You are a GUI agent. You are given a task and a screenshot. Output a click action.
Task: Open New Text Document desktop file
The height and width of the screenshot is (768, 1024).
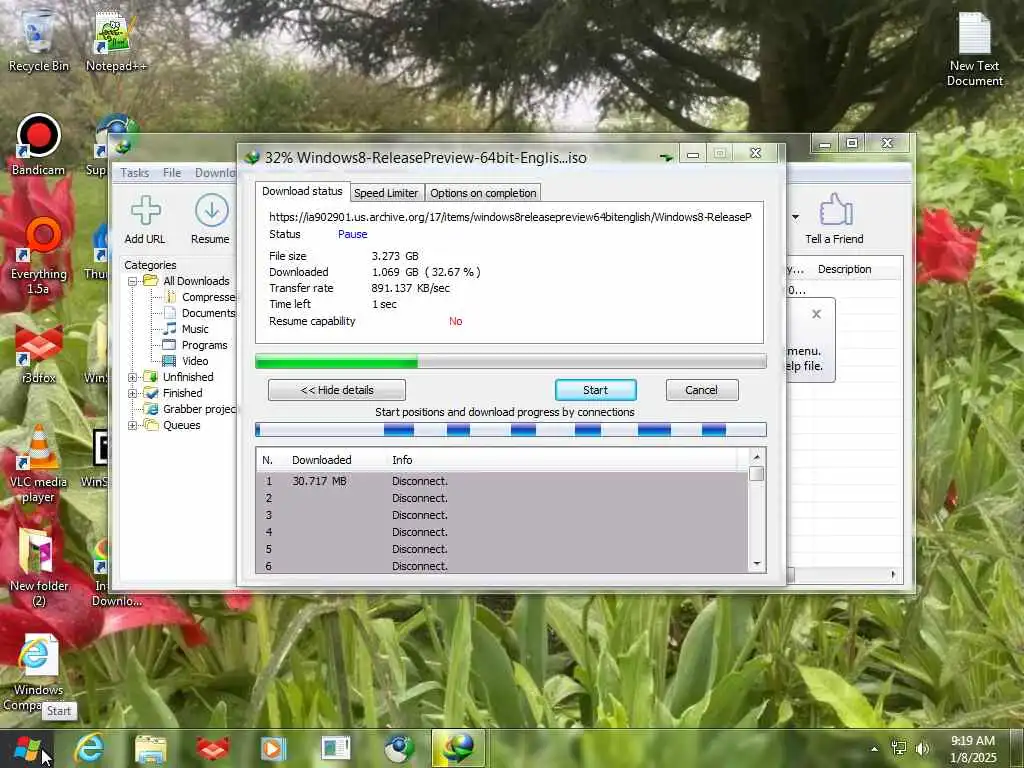click(x=974, y=50)
